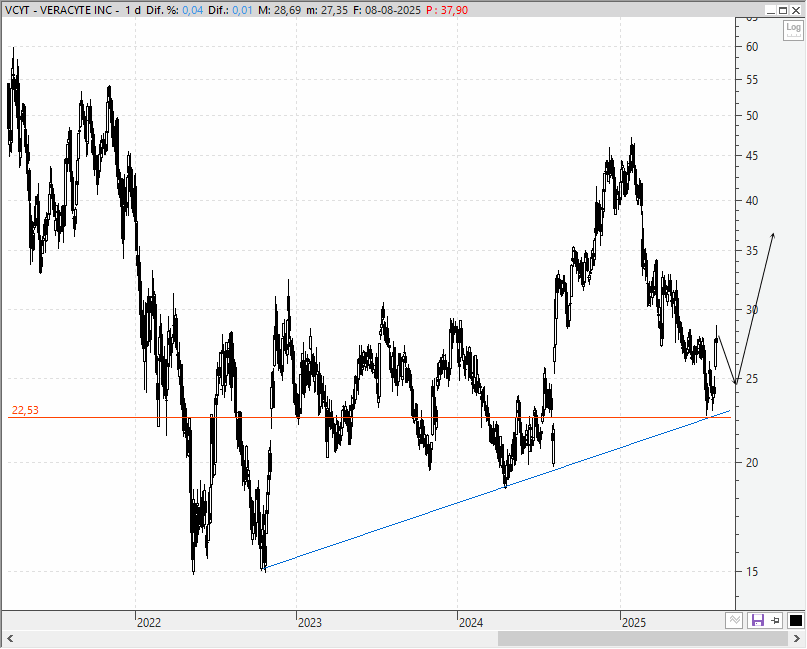Click the 15 price axis label

(x=752, y=571)
